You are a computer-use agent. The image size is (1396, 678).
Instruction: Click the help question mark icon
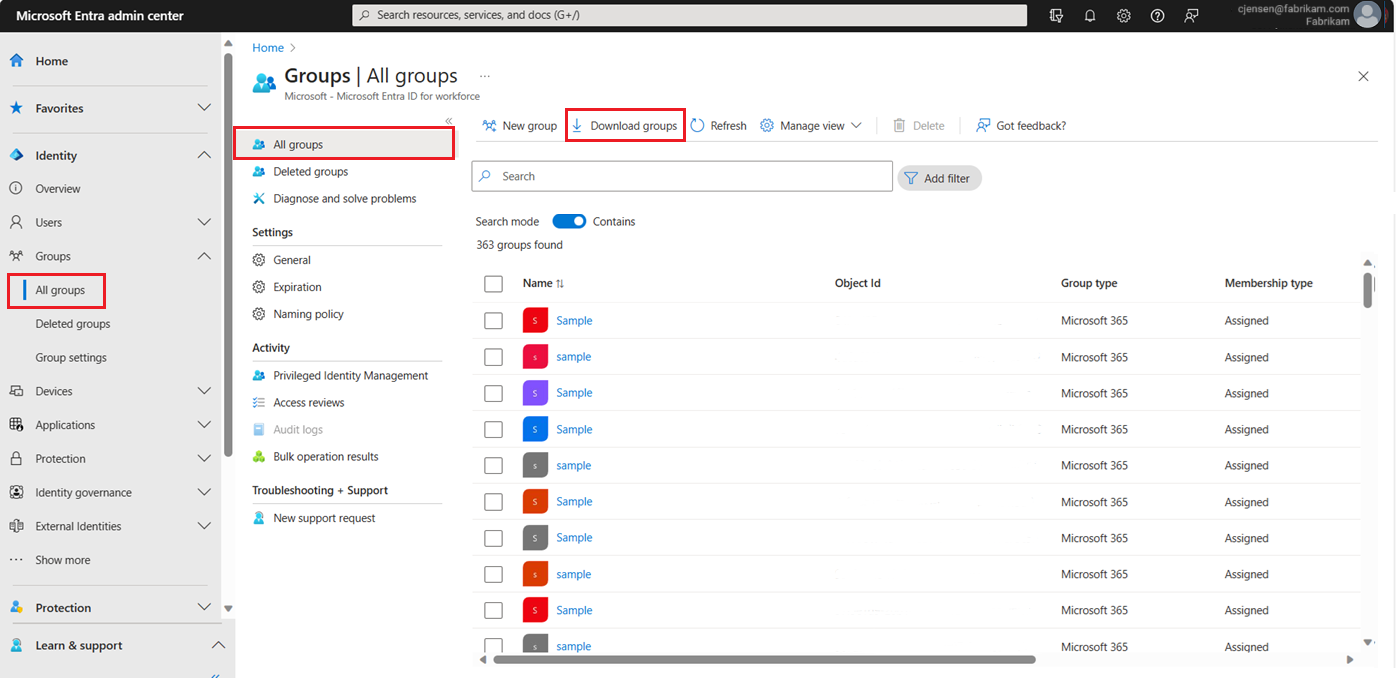1157,16
